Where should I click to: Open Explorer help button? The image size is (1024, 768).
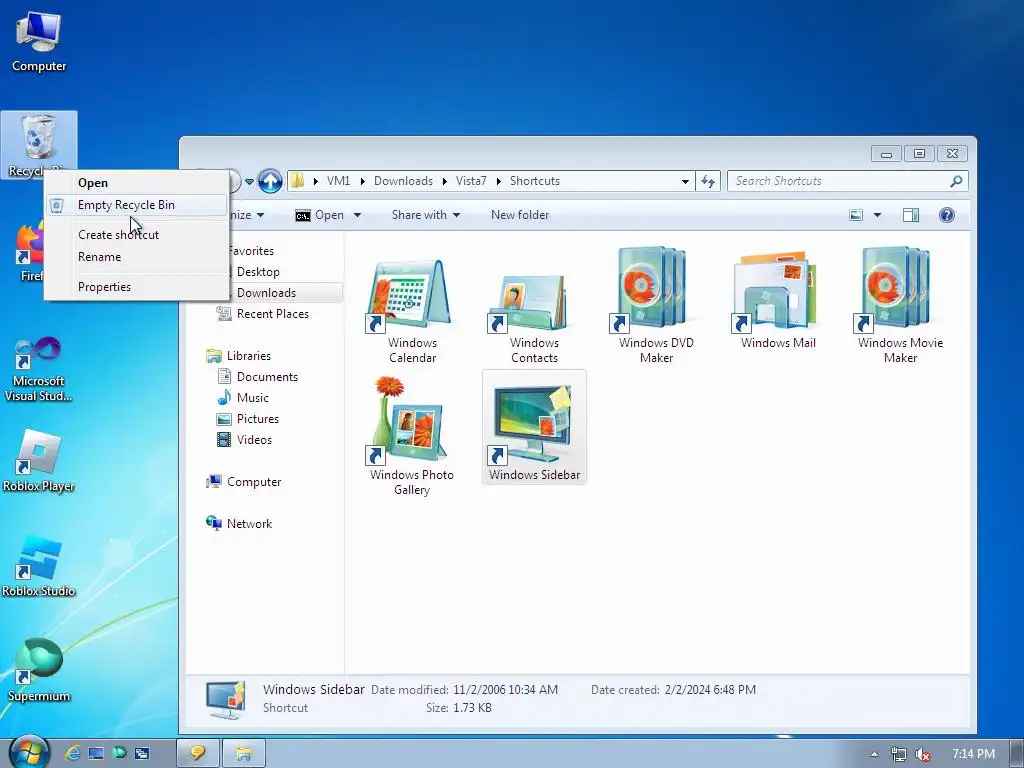tap(946, 215)
